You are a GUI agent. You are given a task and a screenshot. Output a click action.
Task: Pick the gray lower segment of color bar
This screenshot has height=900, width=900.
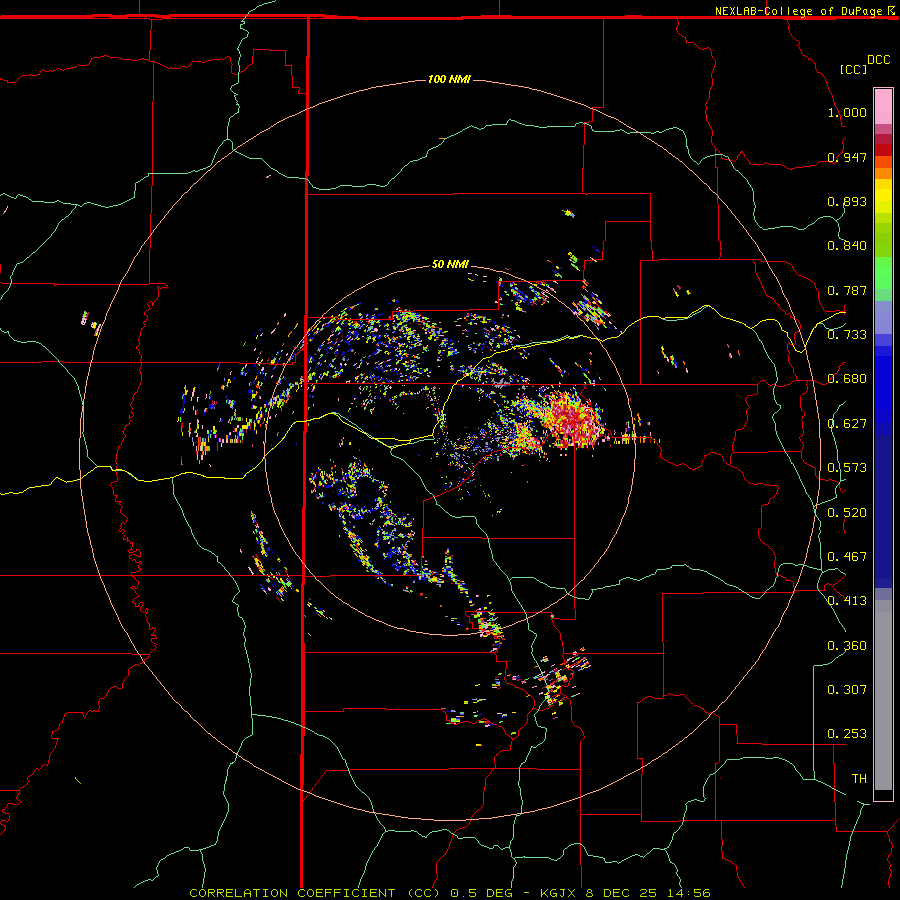[883, 695]
